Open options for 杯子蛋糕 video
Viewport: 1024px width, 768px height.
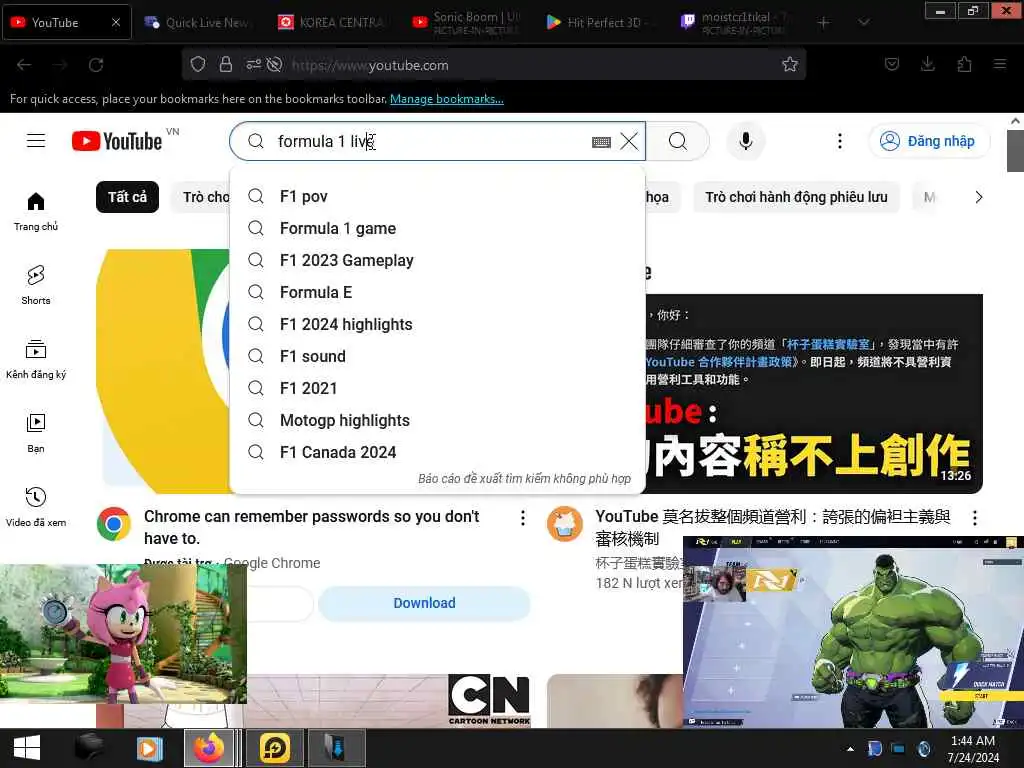coord(974,518)
